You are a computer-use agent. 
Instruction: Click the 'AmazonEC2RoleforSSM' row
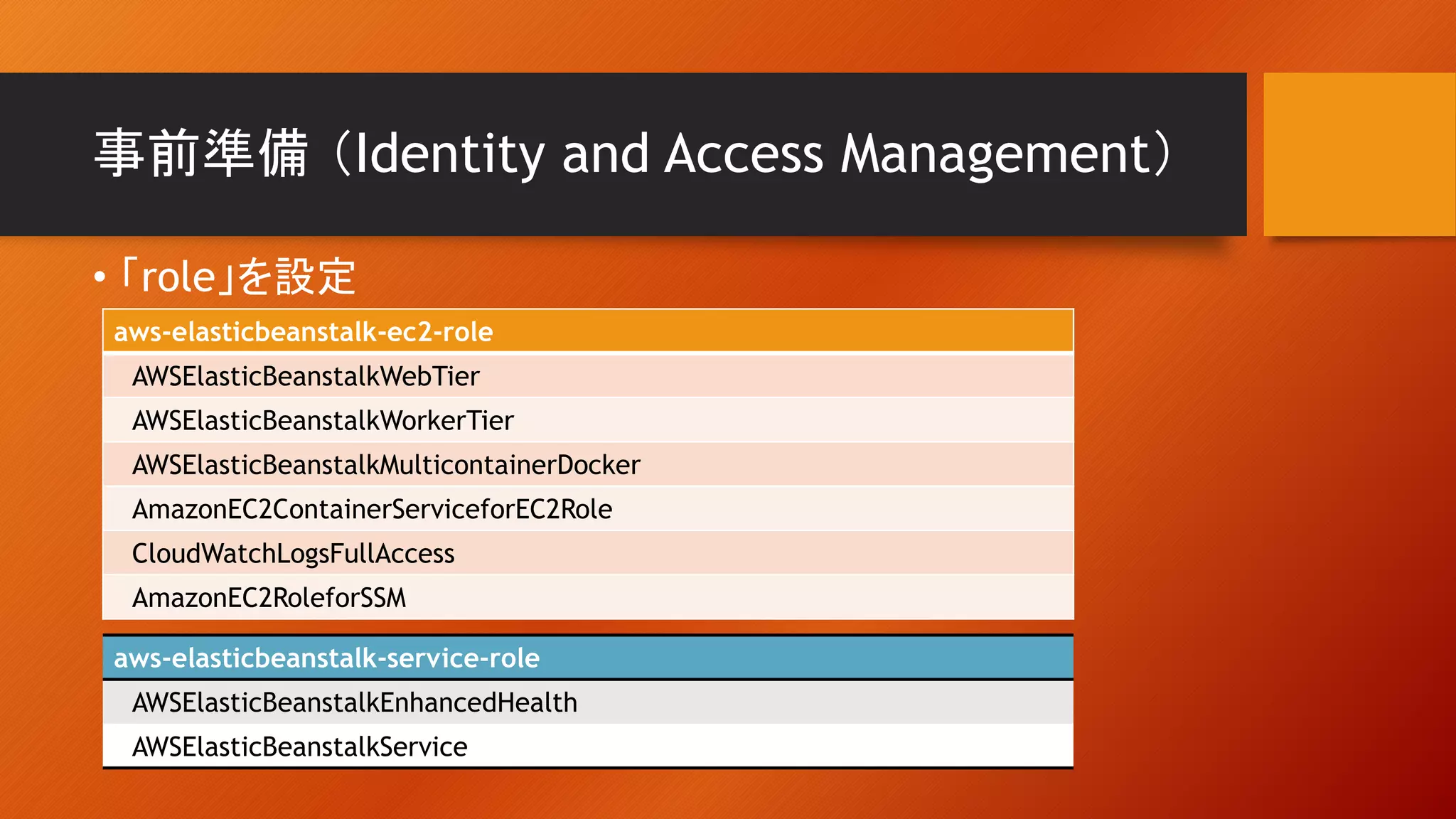click(588, 597)
